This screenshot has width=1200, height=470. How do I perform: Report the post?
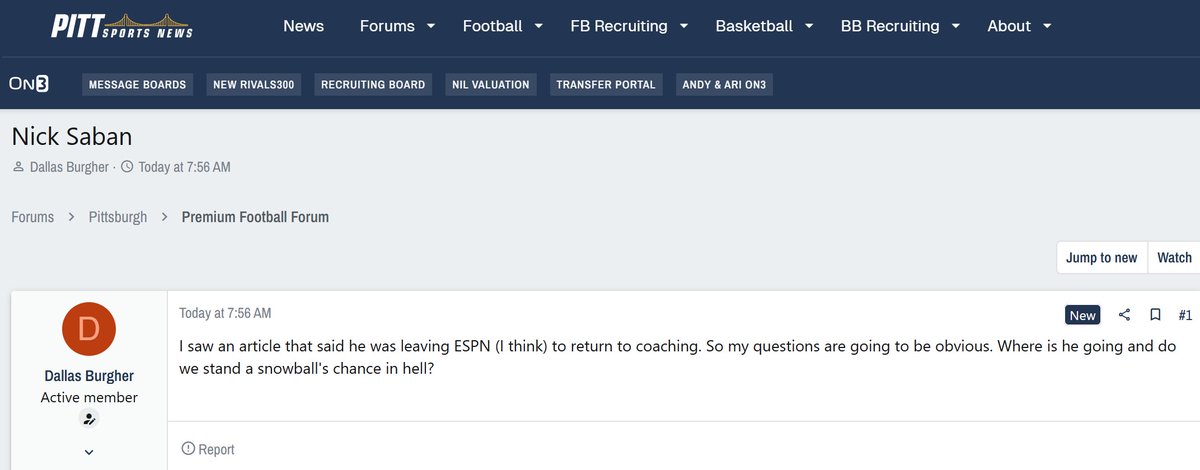click(208, 449)
